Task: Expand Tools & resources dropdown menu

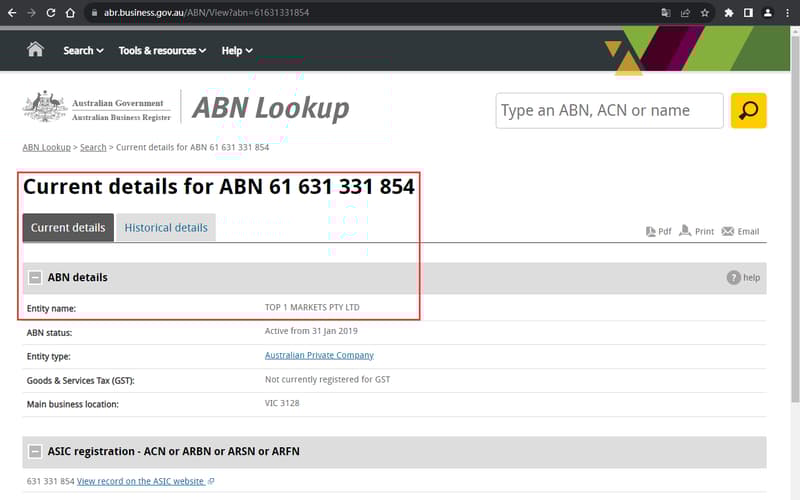Action: pos(162,51)
